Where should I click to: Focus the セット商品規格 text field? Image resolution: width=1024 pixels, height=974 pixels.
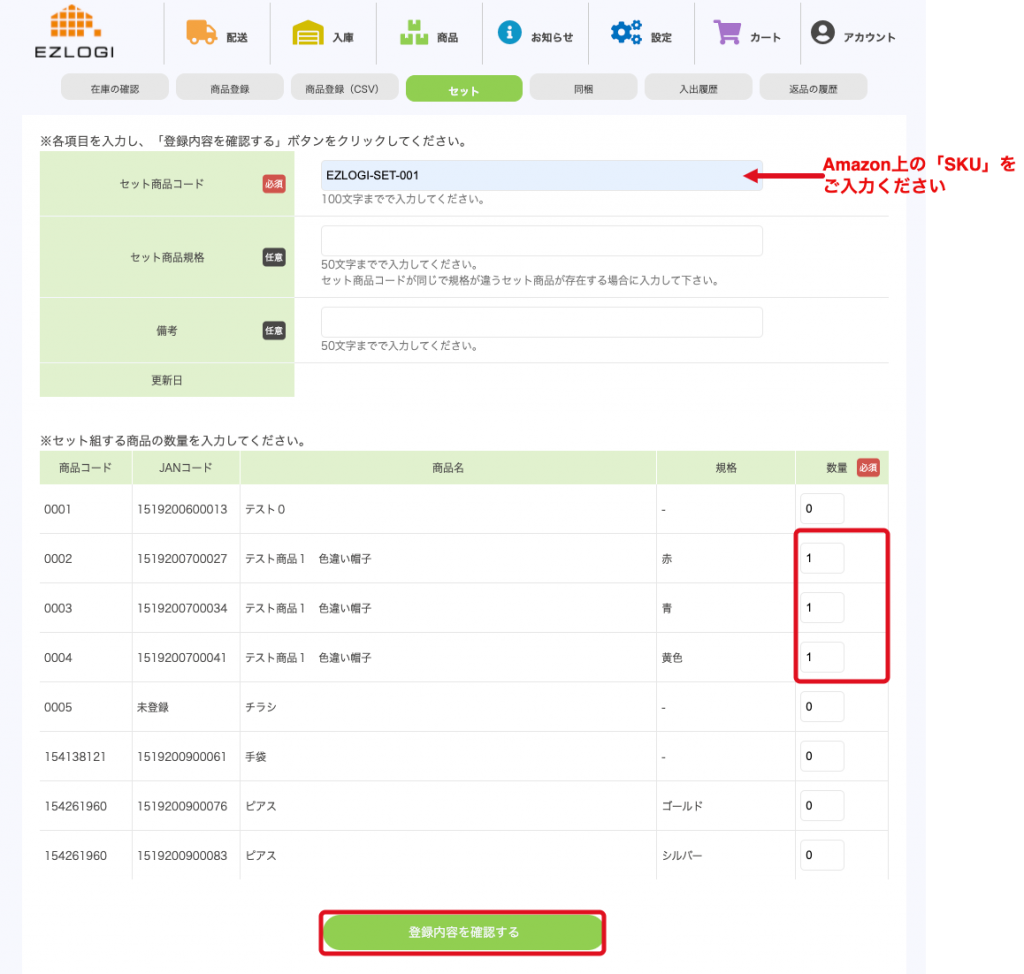[541, 241]
